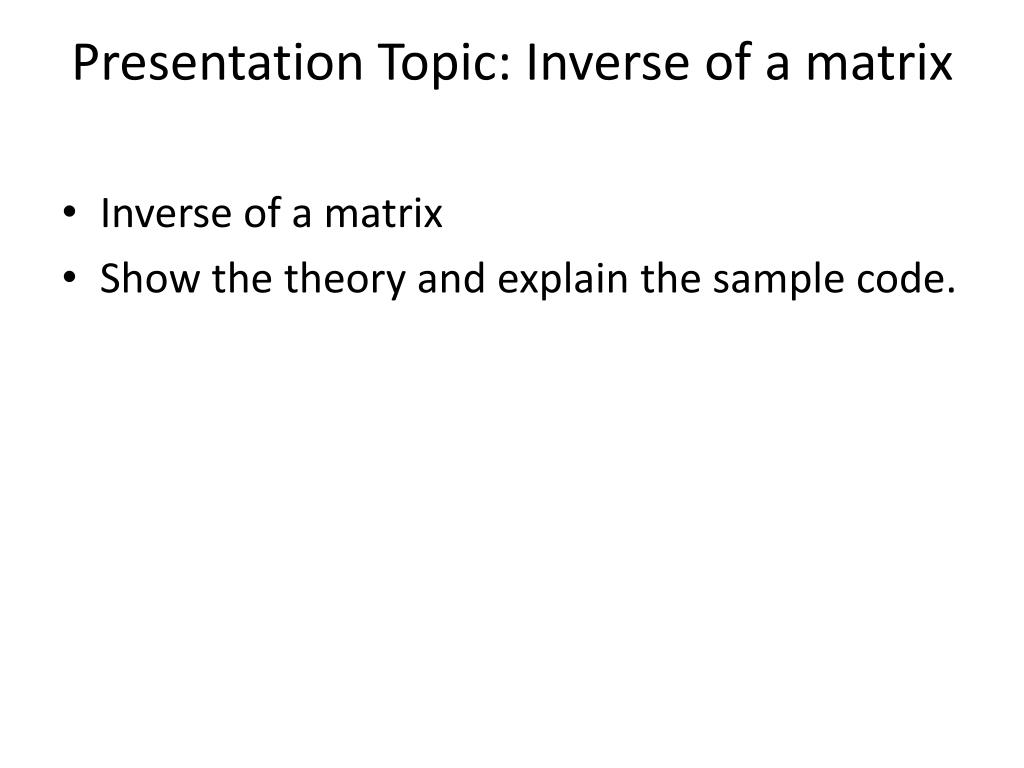Screen dimensions: 1024x768
Task: Click the word 'theory' in the second bullet
Action: pos(345,280)
